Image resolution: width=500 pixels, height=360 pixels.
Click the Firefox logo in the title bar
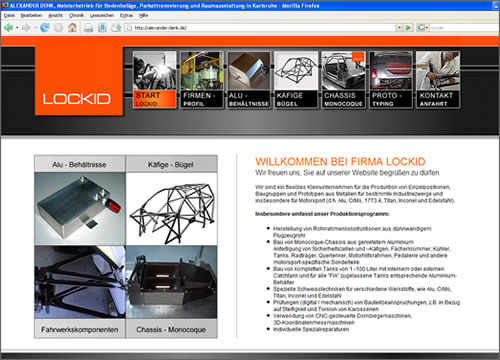pos(5,5)
